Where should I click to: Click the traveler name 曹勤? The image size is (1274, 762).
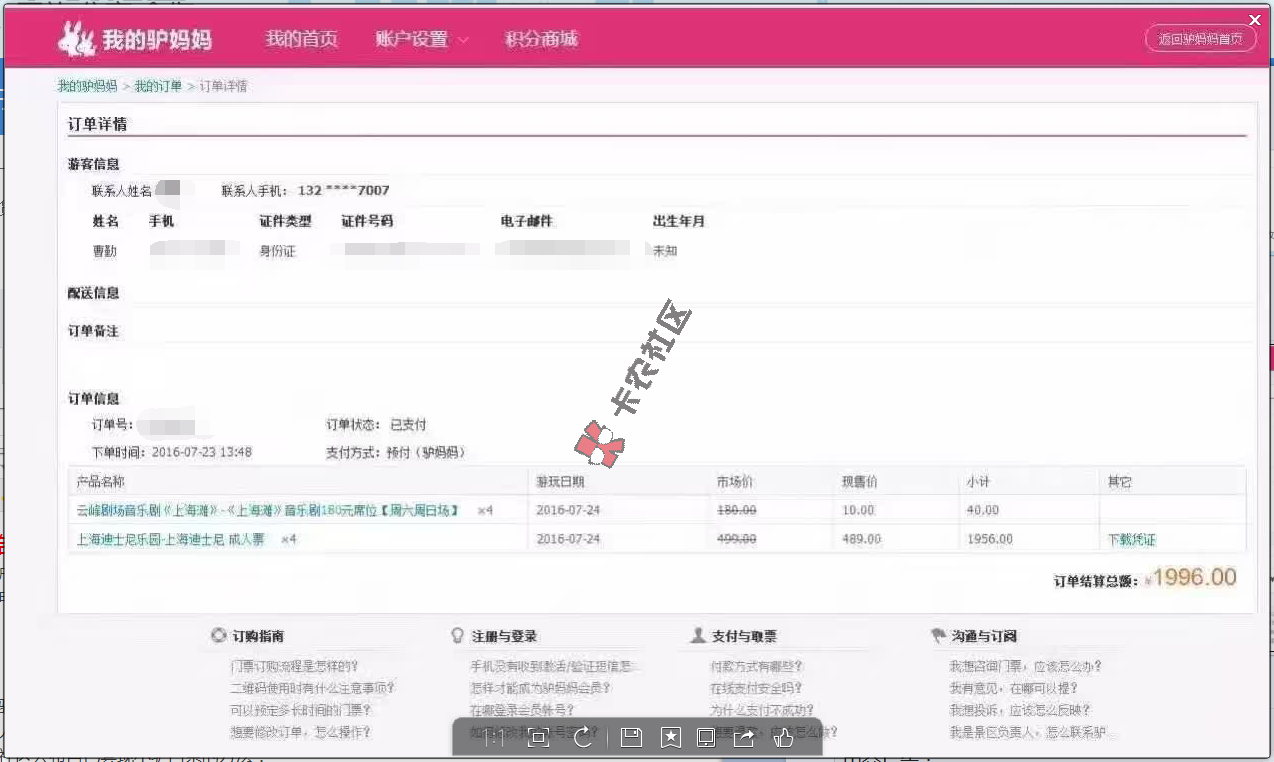(x=105, y=251)
